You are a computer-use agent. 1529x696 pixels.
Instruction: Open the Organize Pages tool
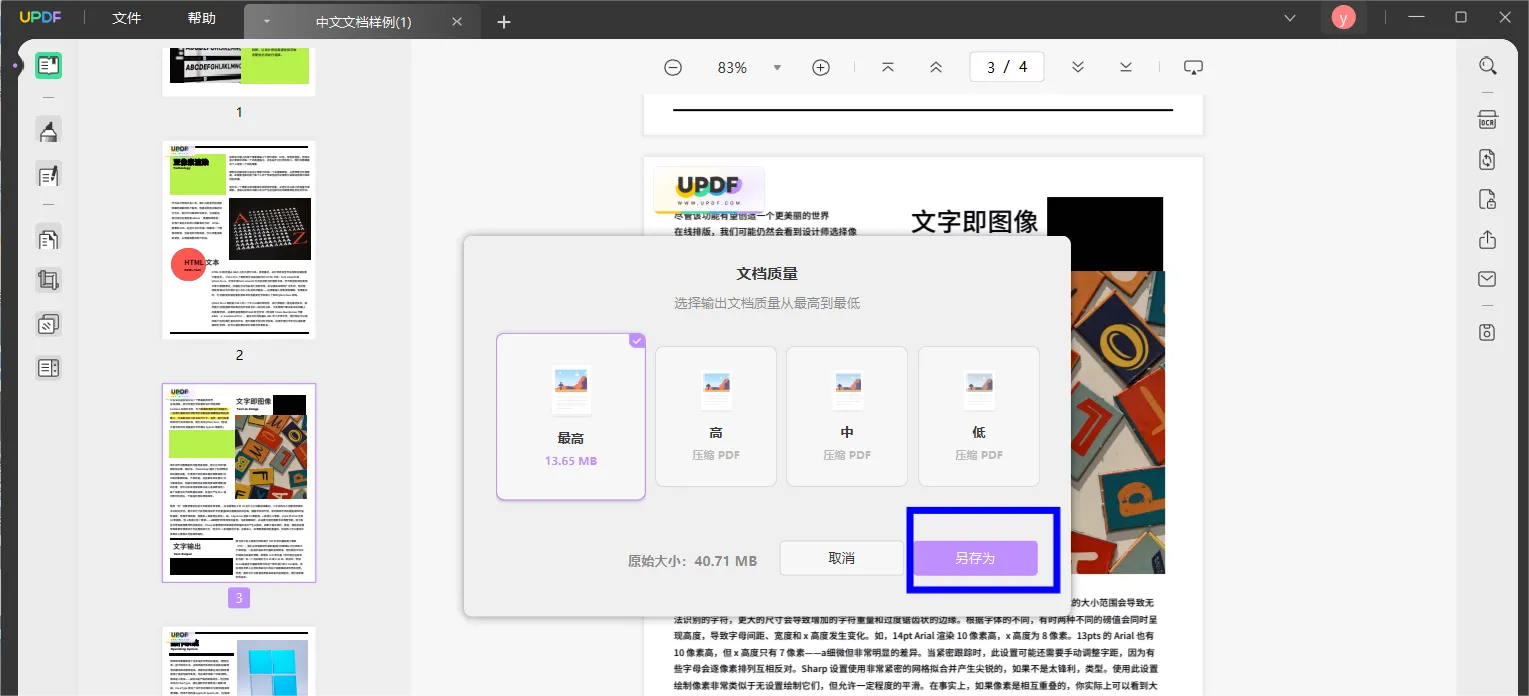48,238
